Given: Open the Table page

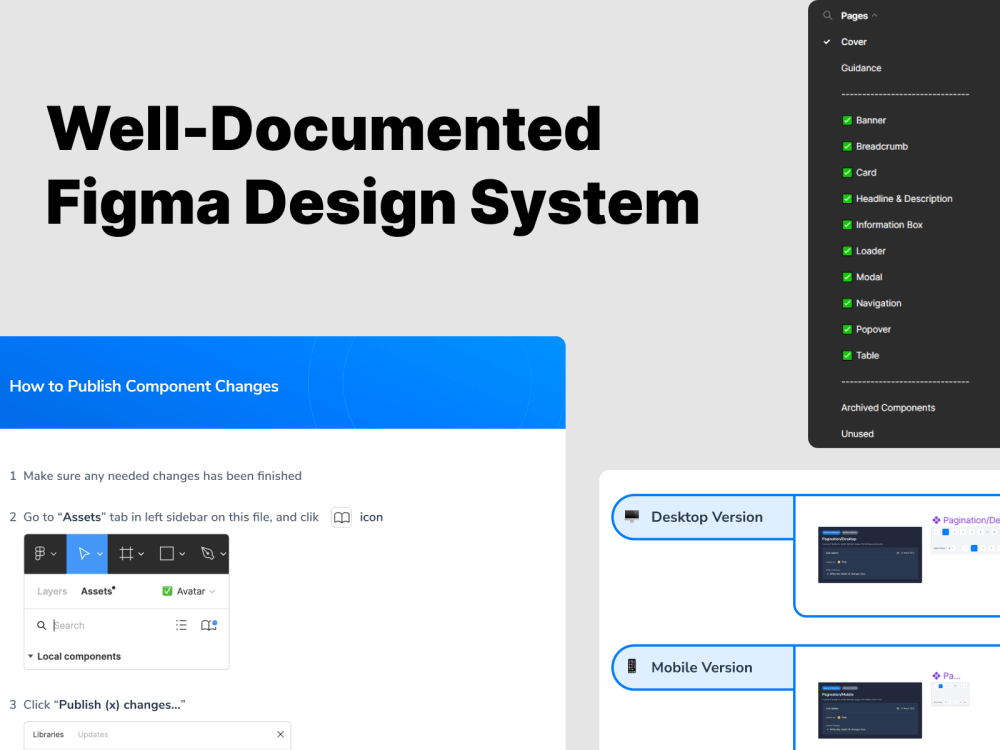Looking at the screenshot, I should [x=867, y=355].
